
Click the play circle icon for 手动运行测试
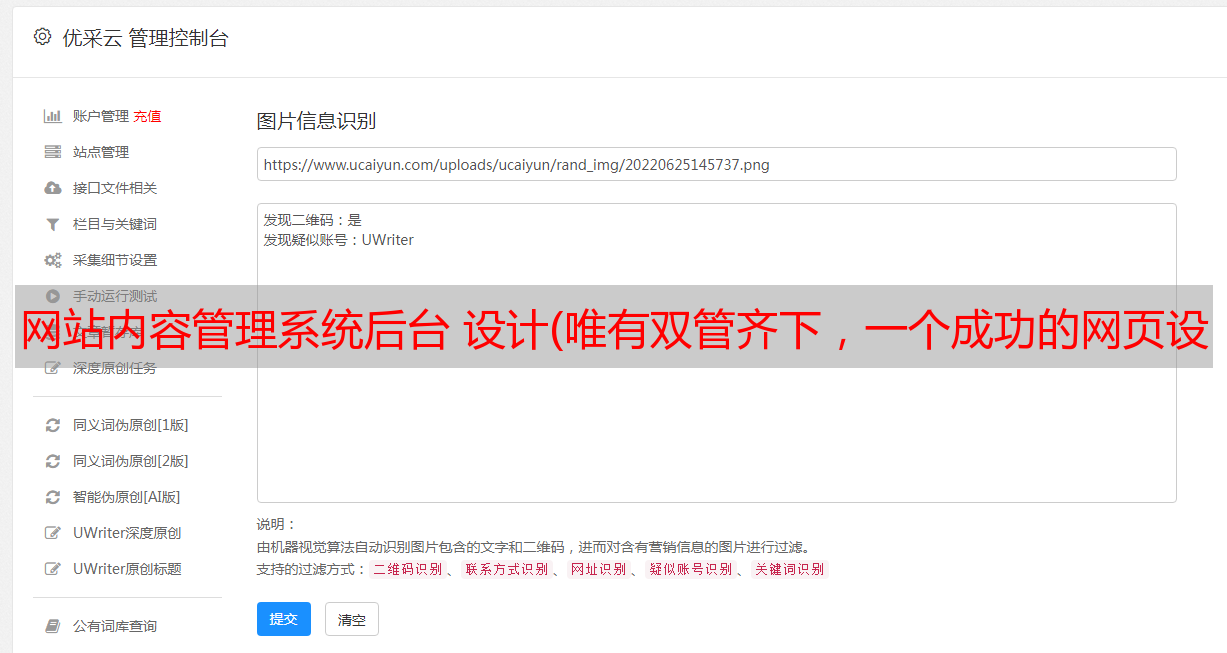coord(53,296)
